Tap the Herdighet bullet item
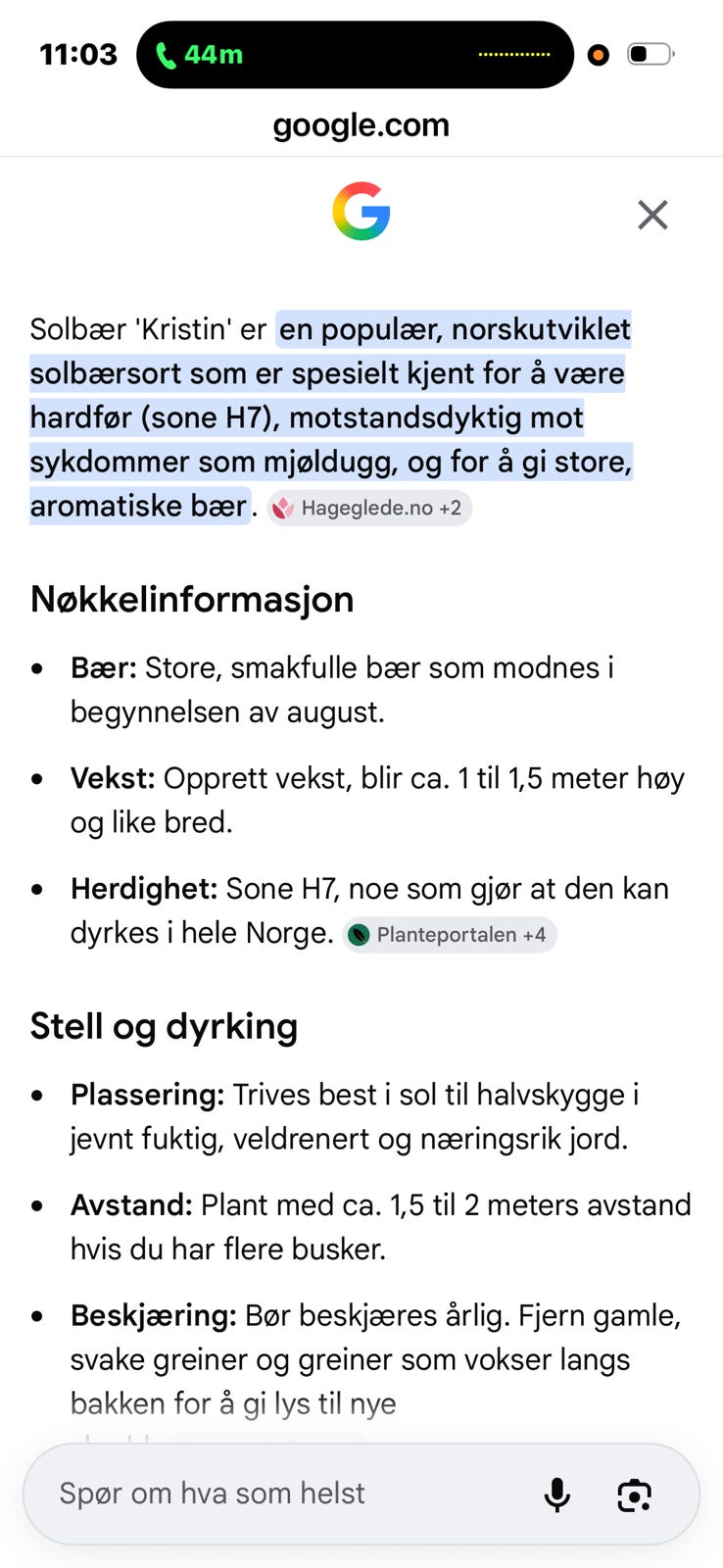 (370, 910)
